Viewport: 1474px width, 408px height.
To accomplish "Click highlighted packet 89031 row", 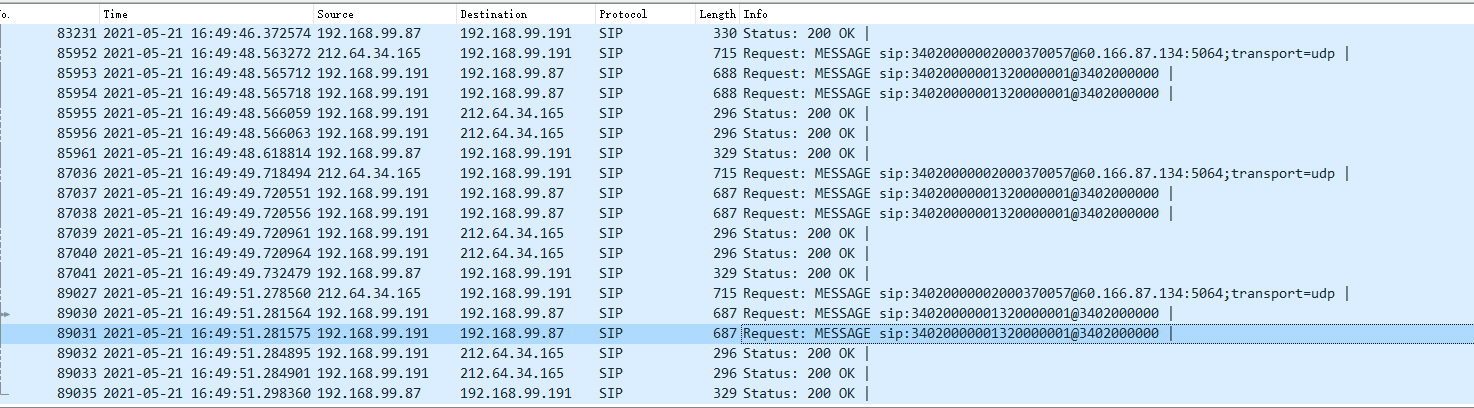I will tap(400, 333).
